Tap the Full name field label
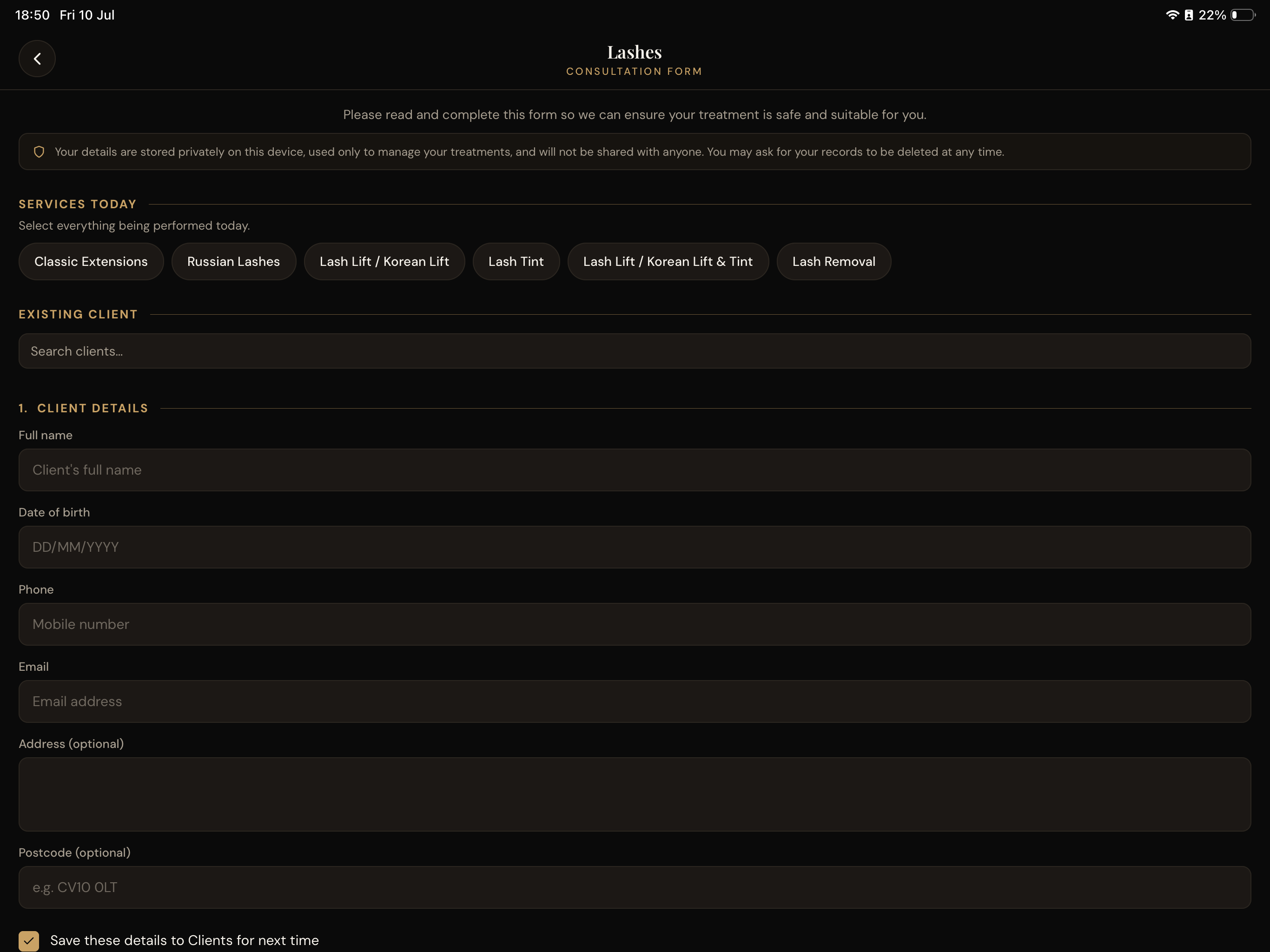The image size is (1270, 952). (x=46, y=435)
